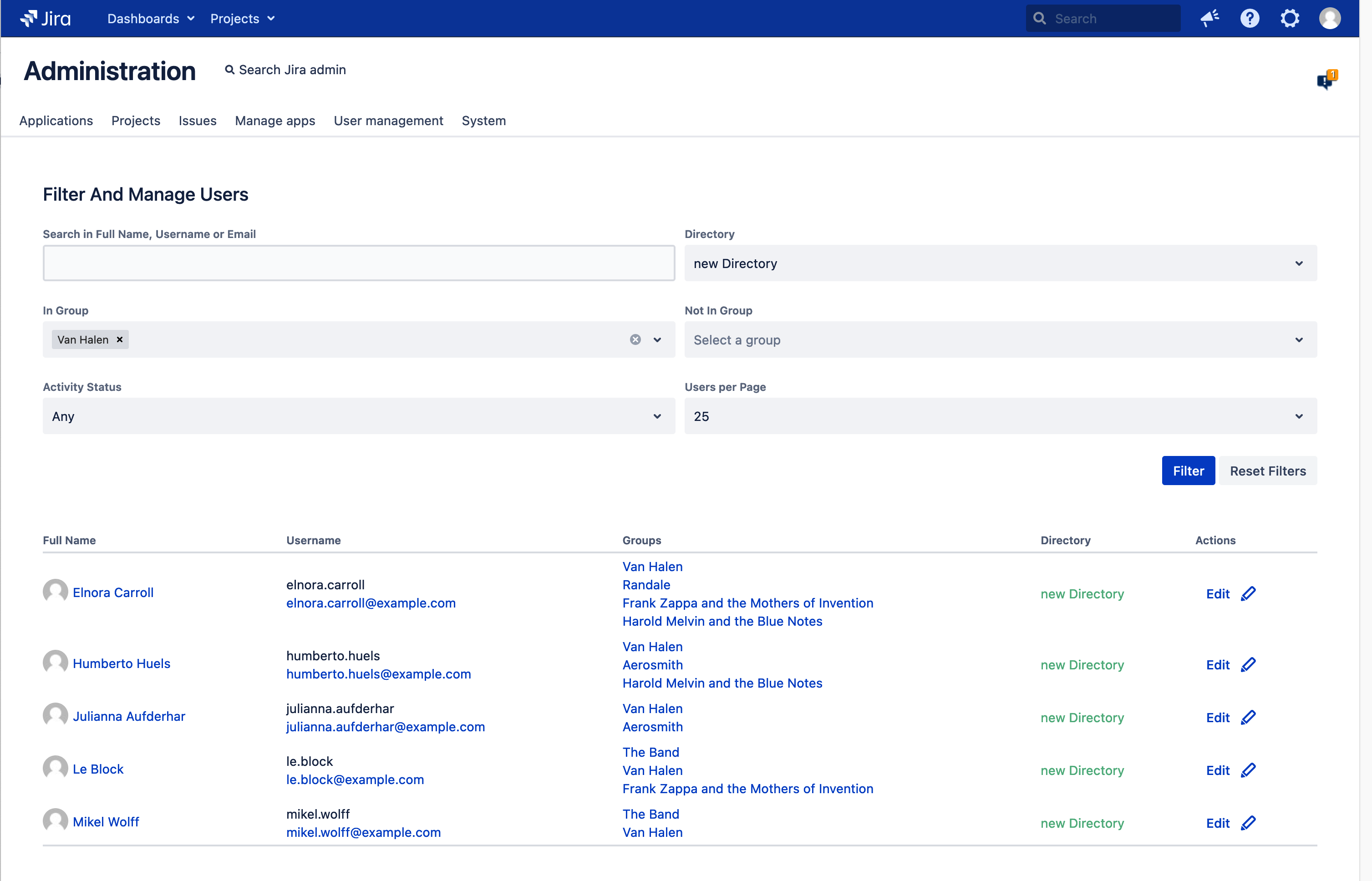This screenshot has width=1372, height=881.
Task: Click pencil edit icon for Elnora Carroll
Action: pos(1249,593)
